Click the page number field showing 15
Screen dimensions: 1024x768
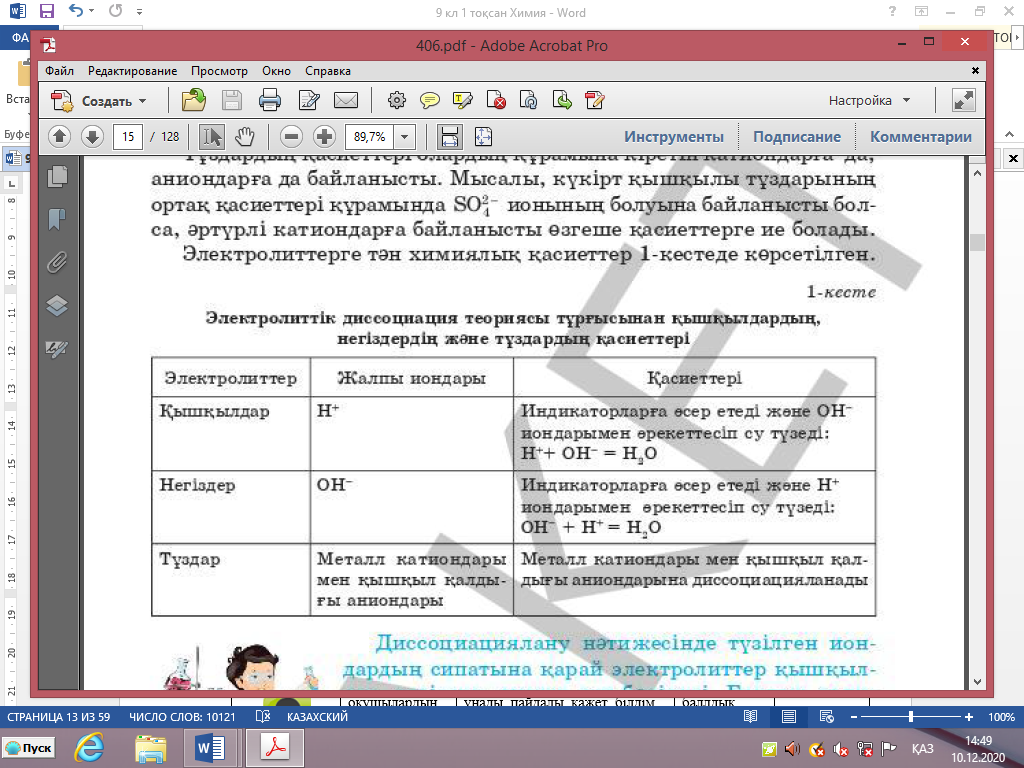coord(128,136)
